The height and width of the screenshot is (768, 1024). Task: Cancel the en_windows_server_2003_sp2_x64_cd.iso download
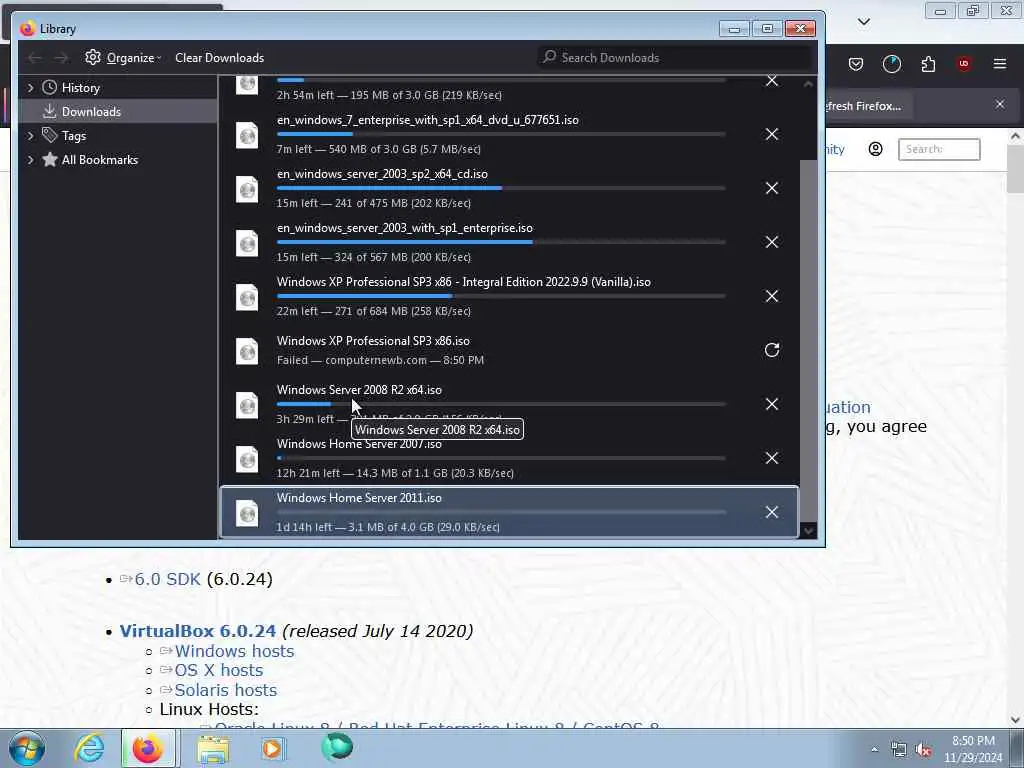(x=772, y=188)
